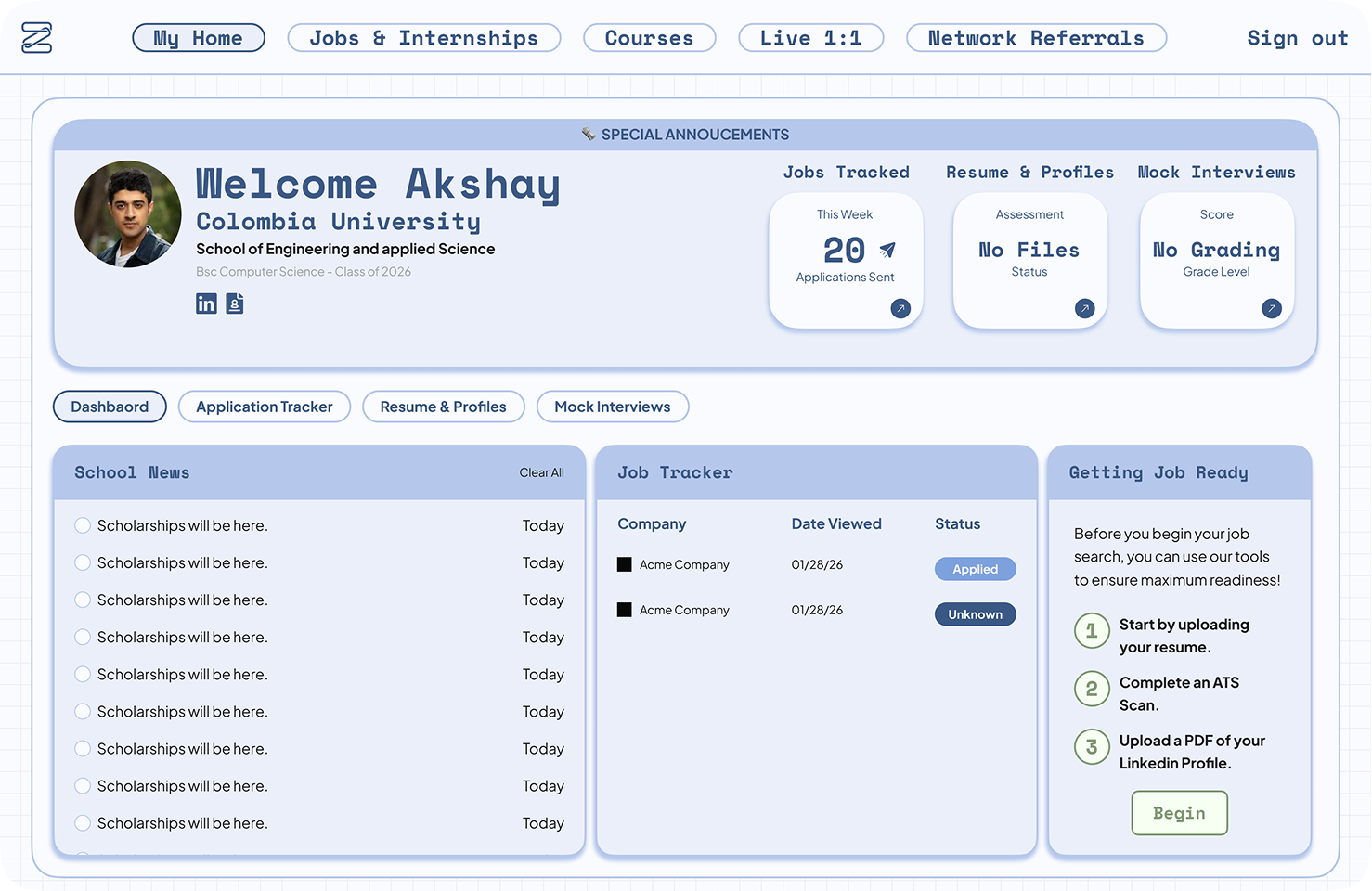Open the Jobs Tracked card arrow icon
The width and height of the screenshot is (1372, 891).
tap(900, 308)
